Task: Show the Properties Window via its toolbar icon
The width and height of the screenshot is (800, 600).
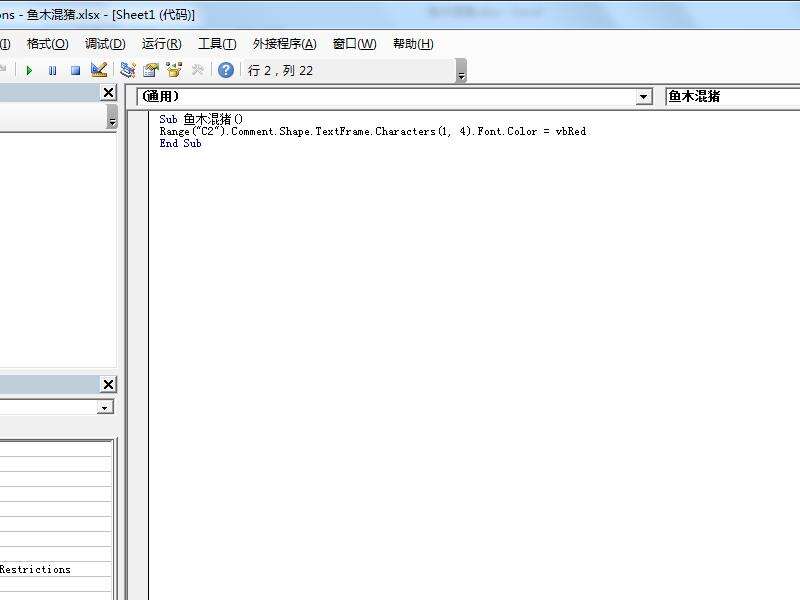Action: [150, 69]
